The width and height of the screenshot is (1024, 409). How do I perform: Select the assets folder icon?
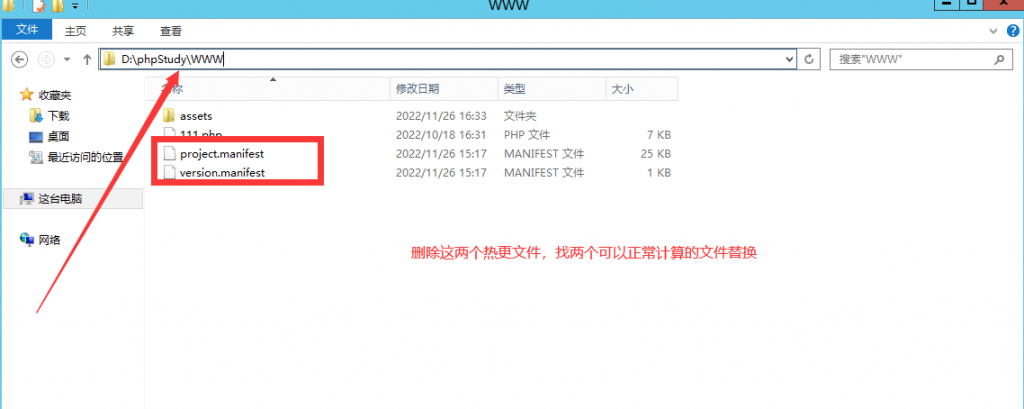(169, 116)
